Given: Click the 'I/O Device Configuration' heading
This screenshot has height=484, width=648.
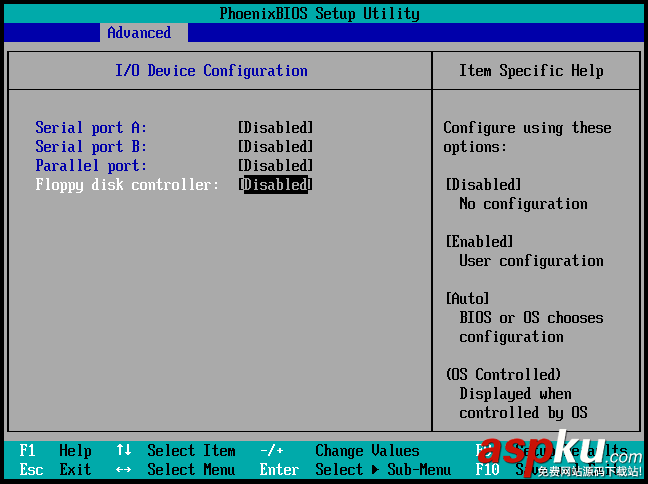Looking at the screenshot, I should (211, 70).
